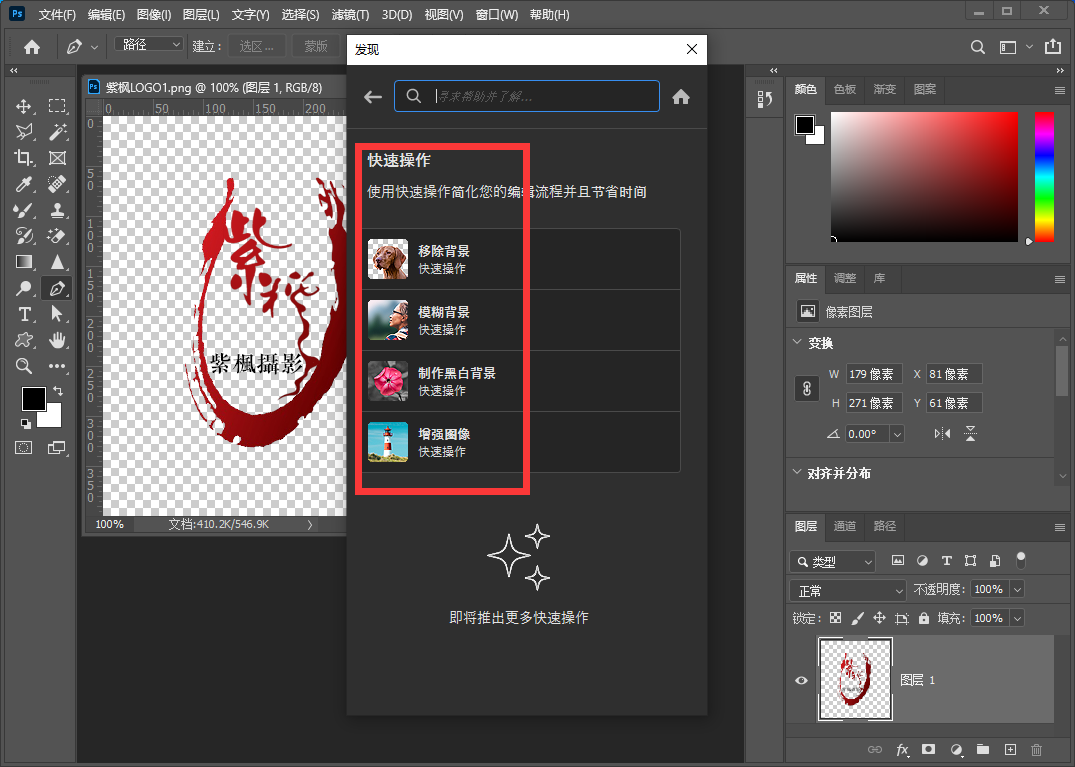Toggle the link width and height constraint
1075x767 pixels.
click(807, 389)
